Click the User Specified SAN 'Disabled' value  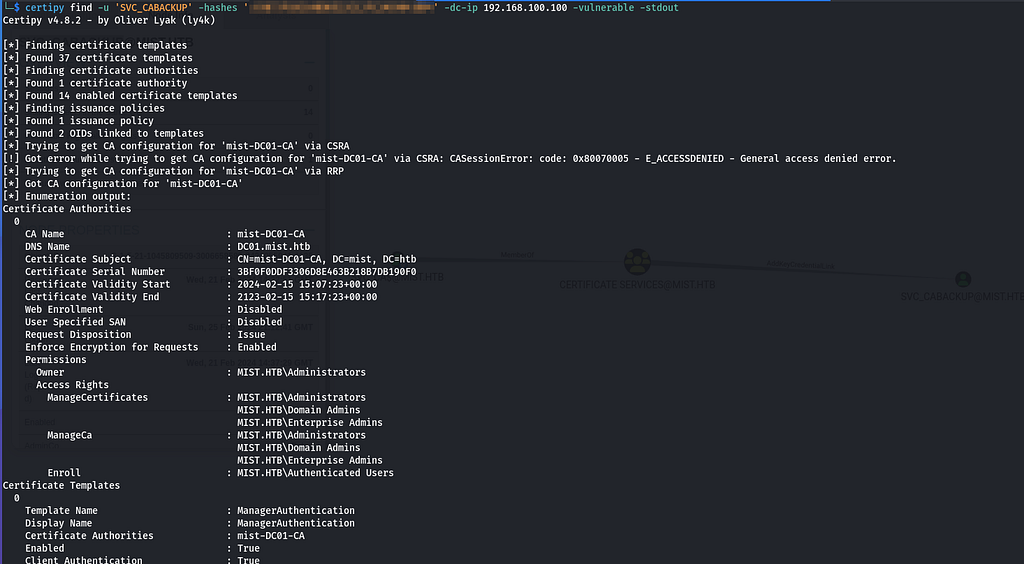[x=259, y=322]
